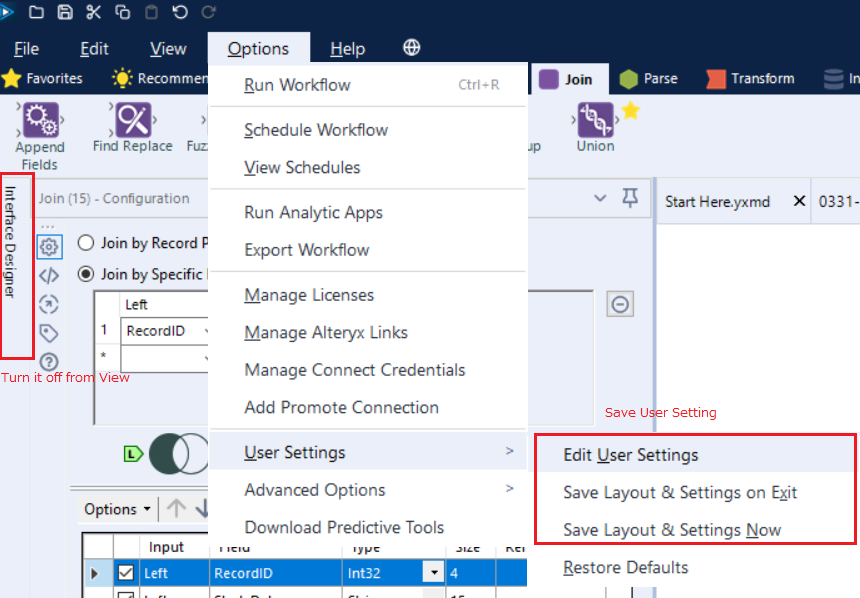Screen dimensions: 860x598
Task: Expand the User Settings submenu
Action: click(x=368, y=452)
